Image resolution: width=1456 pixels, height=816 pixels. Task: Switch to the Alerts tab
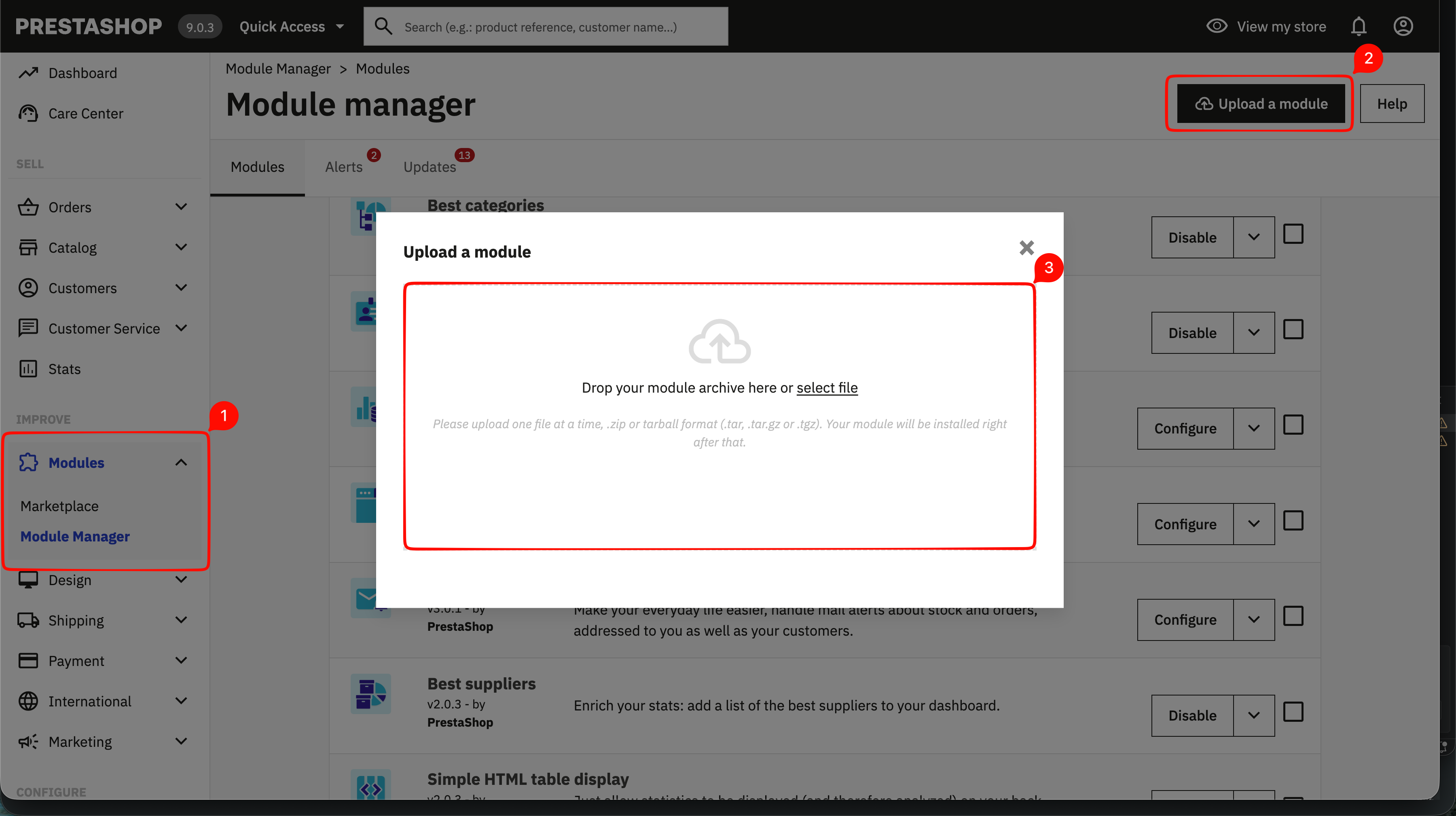click(x=344, y=167)
